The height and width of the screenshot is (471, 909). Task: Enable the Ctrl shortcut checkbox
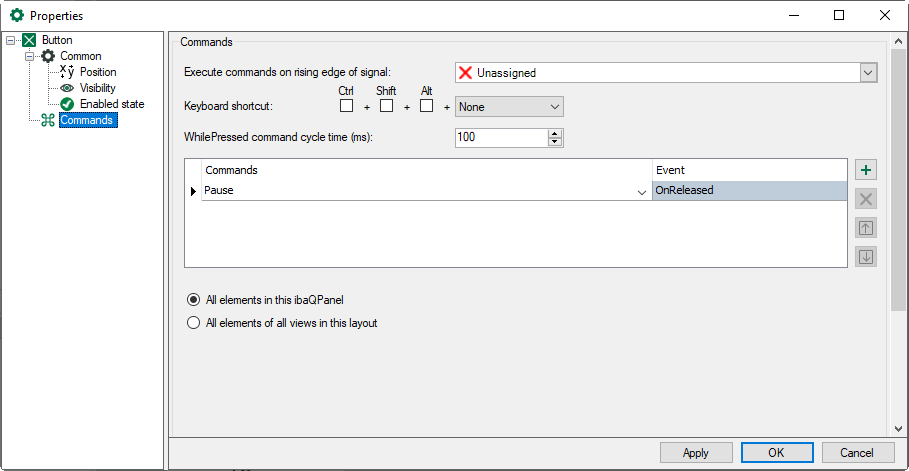(x=346, y=106)
